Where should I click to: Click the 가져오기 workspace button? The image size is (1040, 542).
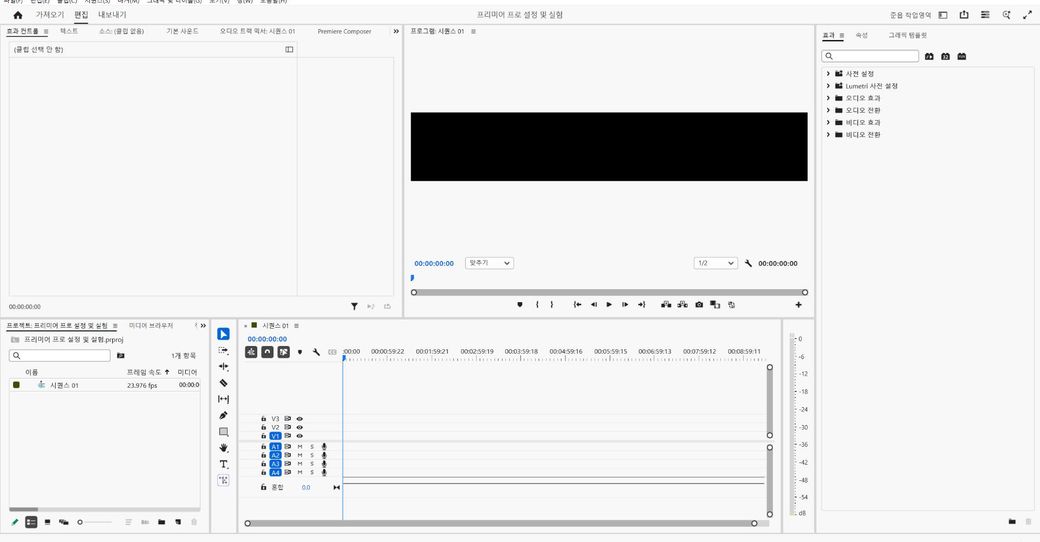[x=50, y=15]
